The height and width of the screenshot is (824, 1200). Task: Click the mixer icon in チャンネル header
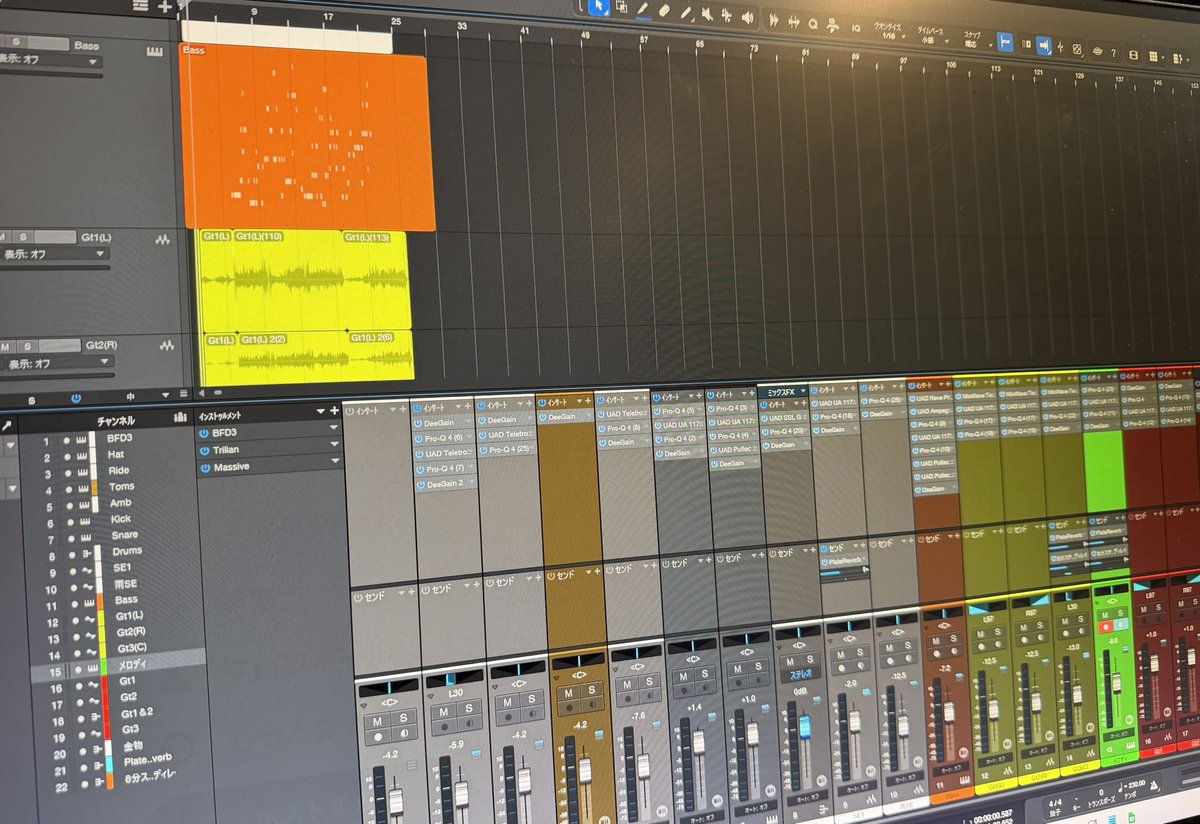180,418
